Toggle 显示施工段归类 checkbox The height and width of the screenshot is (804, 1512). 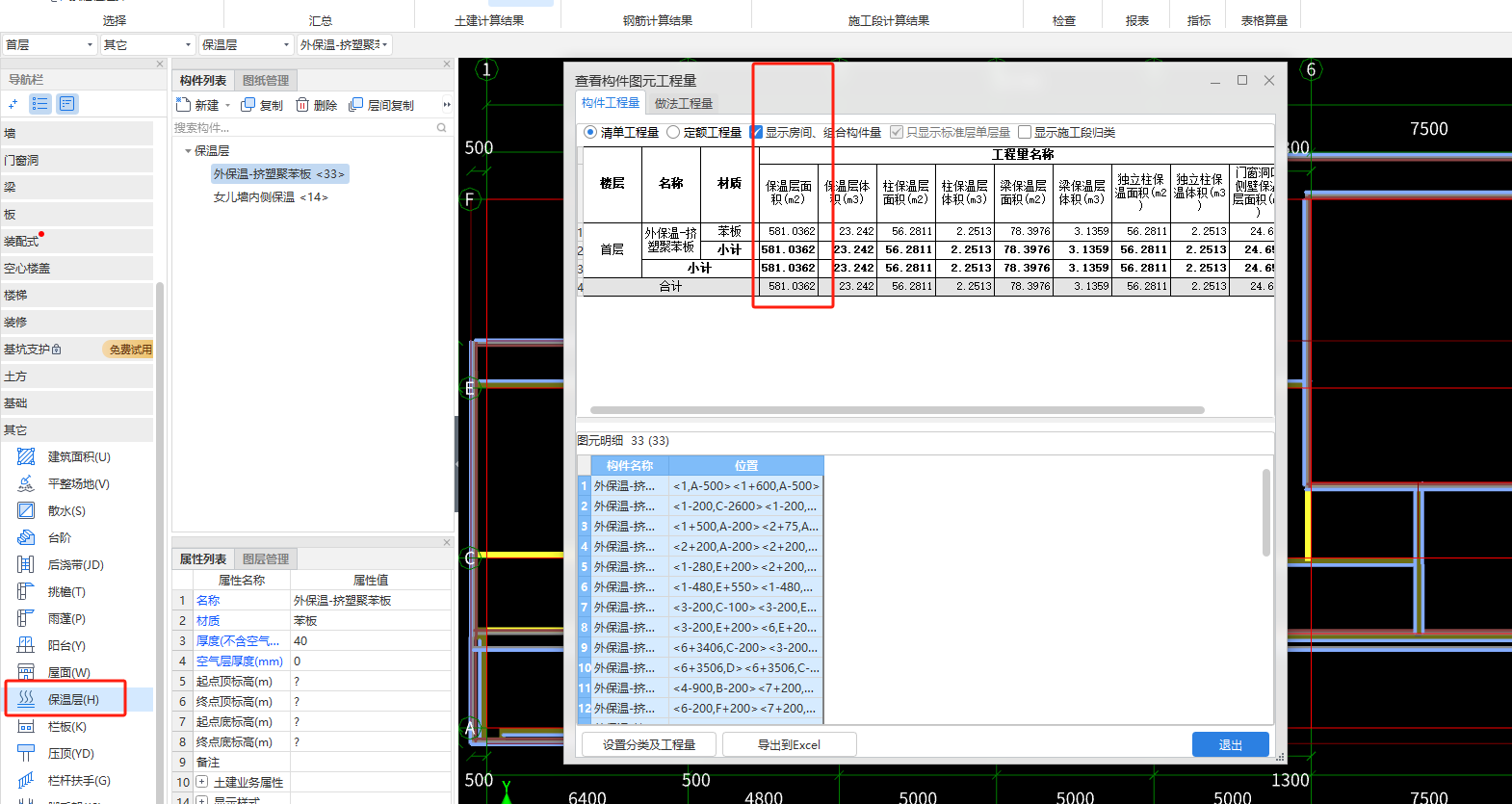pos(1025,132)
